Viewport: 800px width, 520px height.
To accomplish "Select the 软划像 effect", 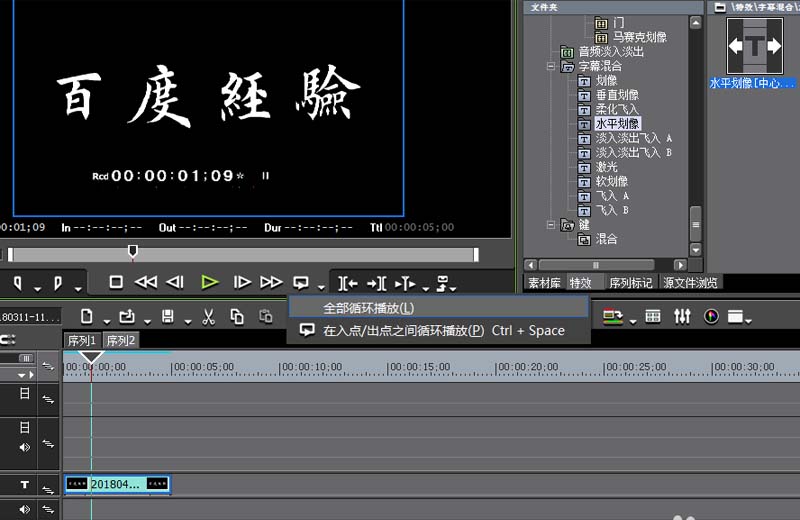I will 612,181.
